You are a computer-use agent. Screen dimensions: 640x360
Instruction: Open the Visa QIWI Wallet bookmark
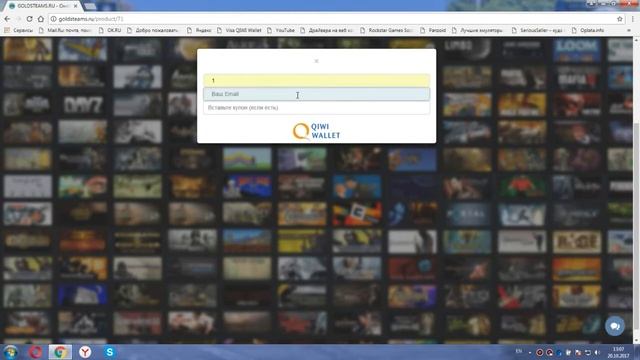tap(240, 30)
